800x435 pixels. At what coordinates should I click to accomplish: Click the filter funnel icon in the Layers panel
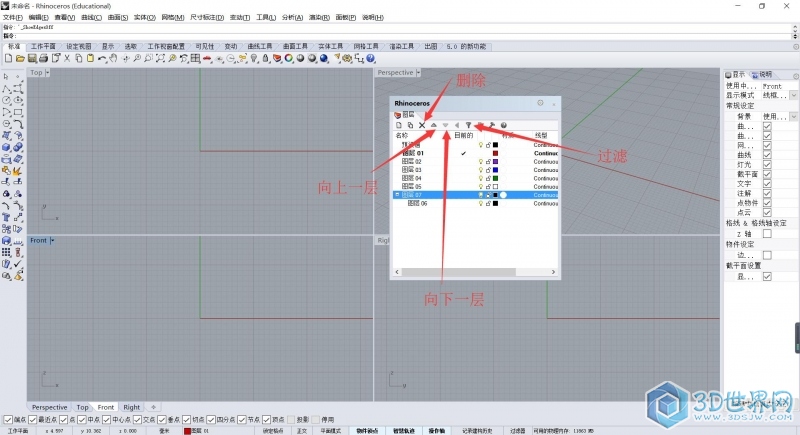tap(468, 125)
